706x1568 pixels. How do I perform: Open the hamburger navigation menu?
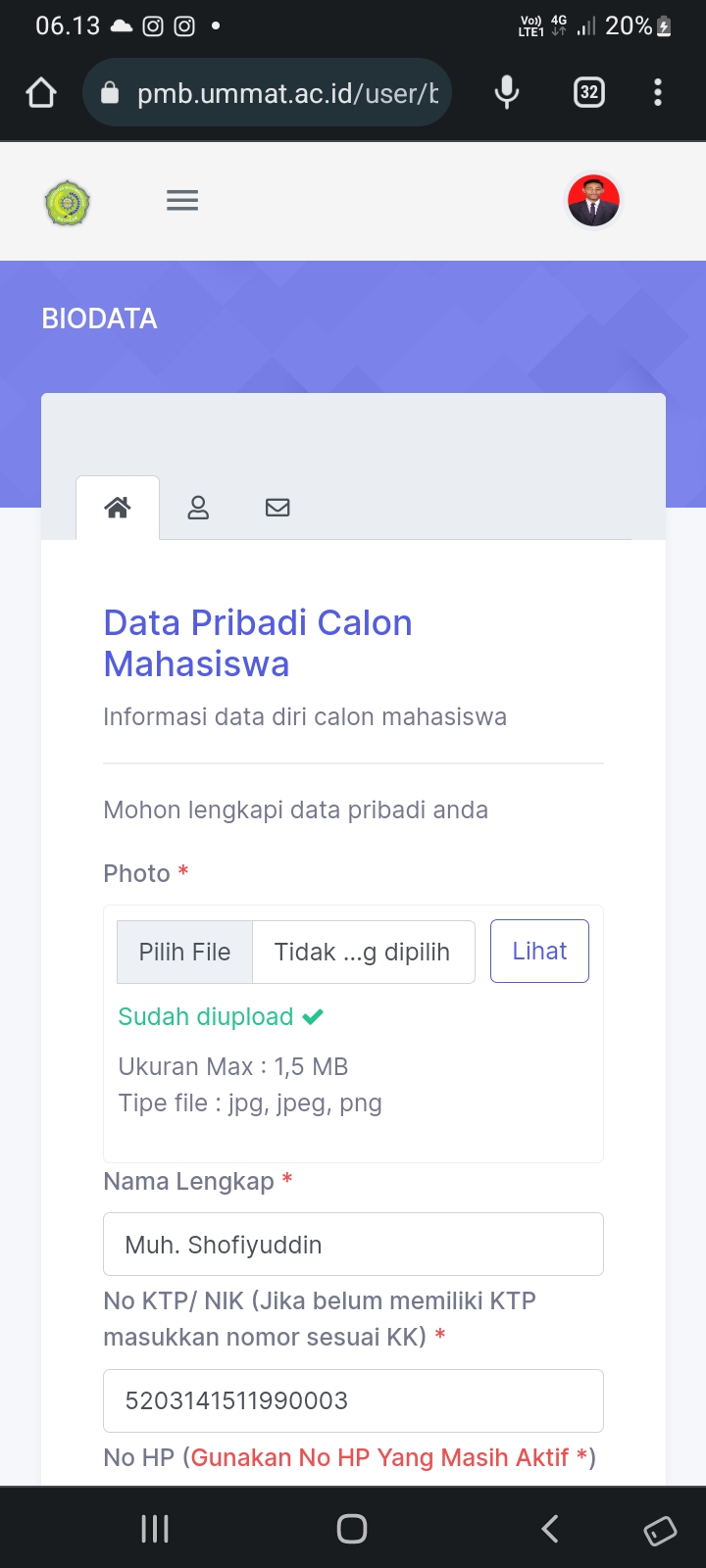[182, 201]
